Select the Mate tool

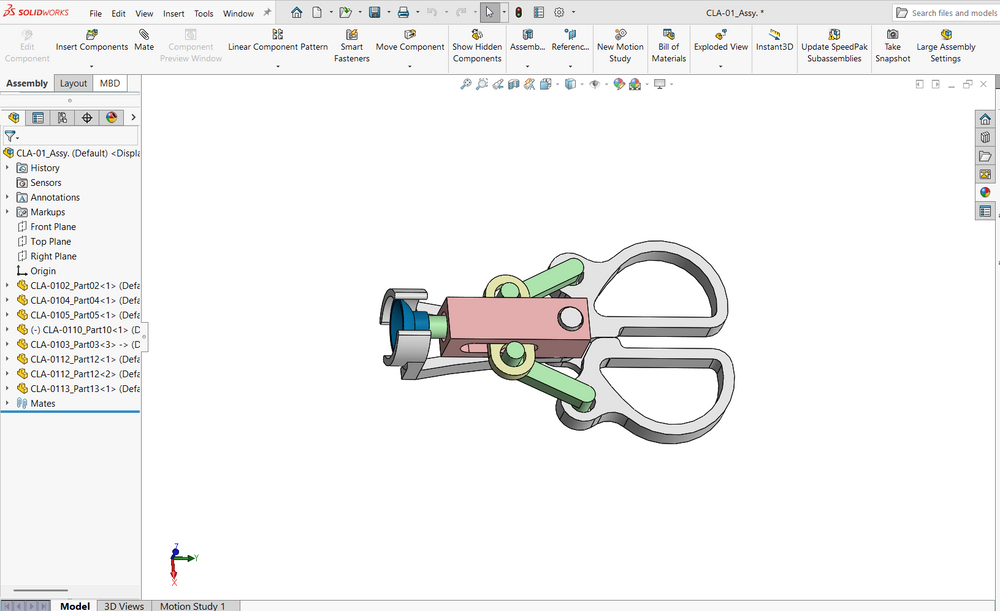(144, 40)
